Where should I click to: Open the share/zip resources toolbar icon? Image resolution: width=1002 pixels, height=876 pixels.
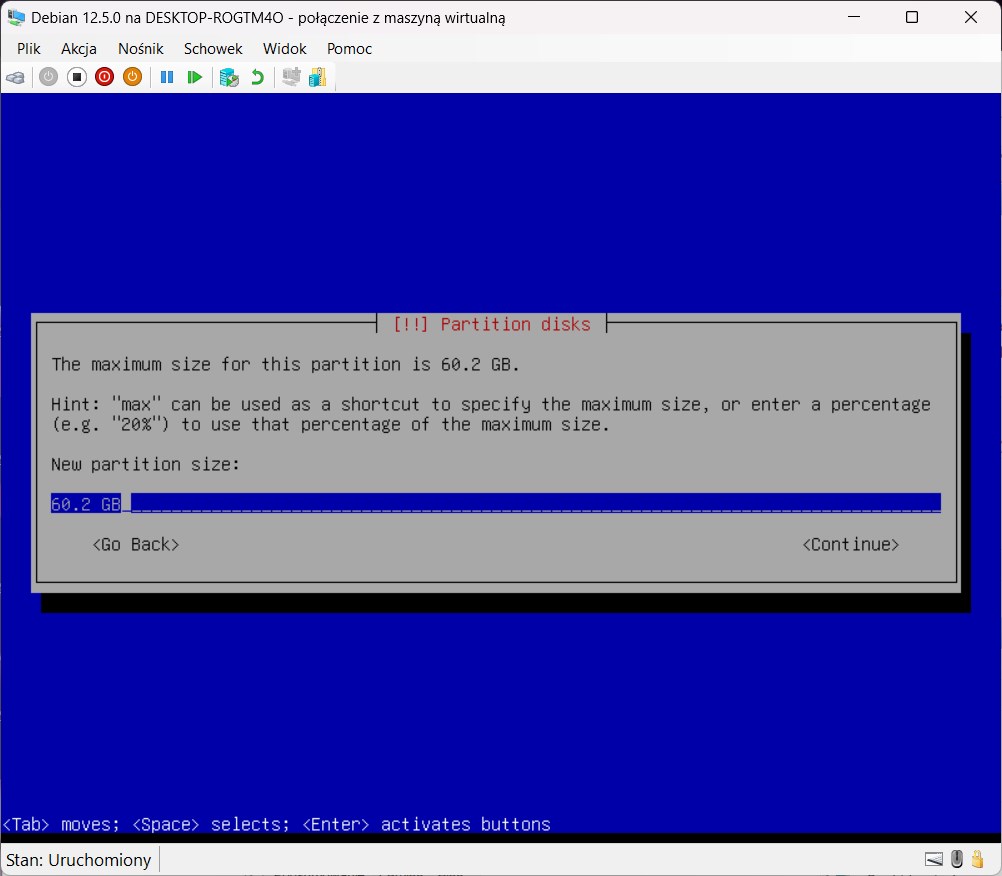318,77
